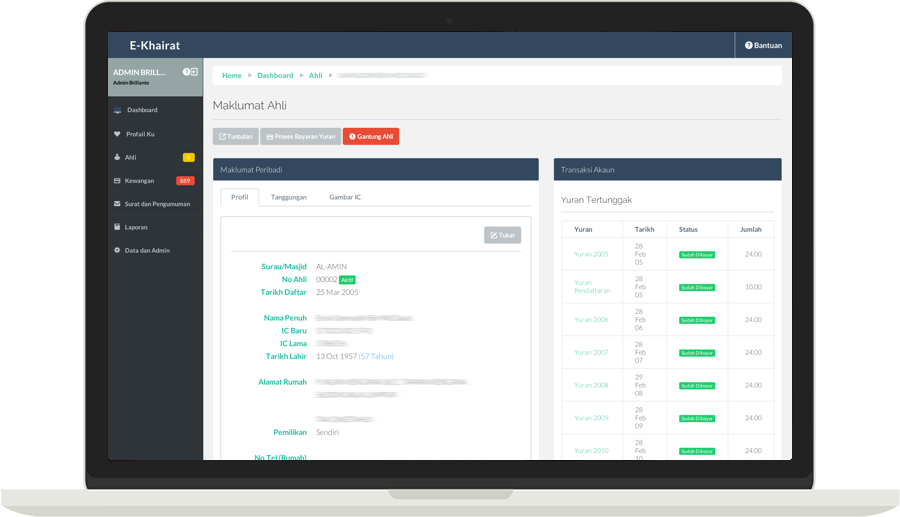Select the Profil tab
This screenshot has width=900, height=517.
coord(239,197)
